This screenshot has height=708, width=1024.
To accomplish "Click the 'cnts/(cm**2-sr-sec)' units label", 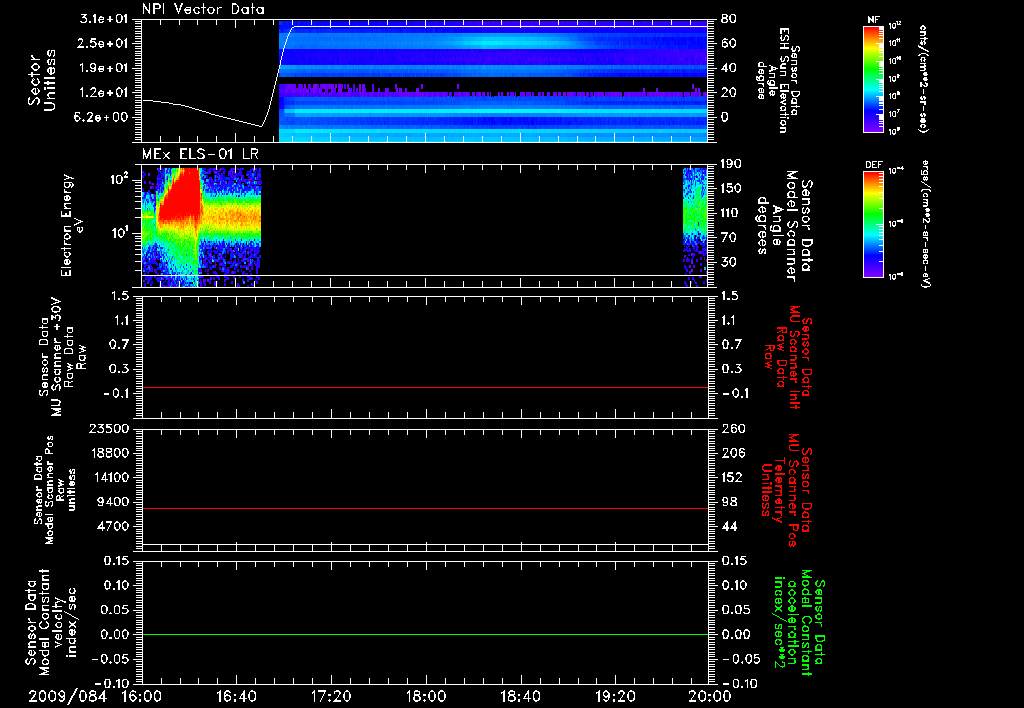I will click(923, 78).
